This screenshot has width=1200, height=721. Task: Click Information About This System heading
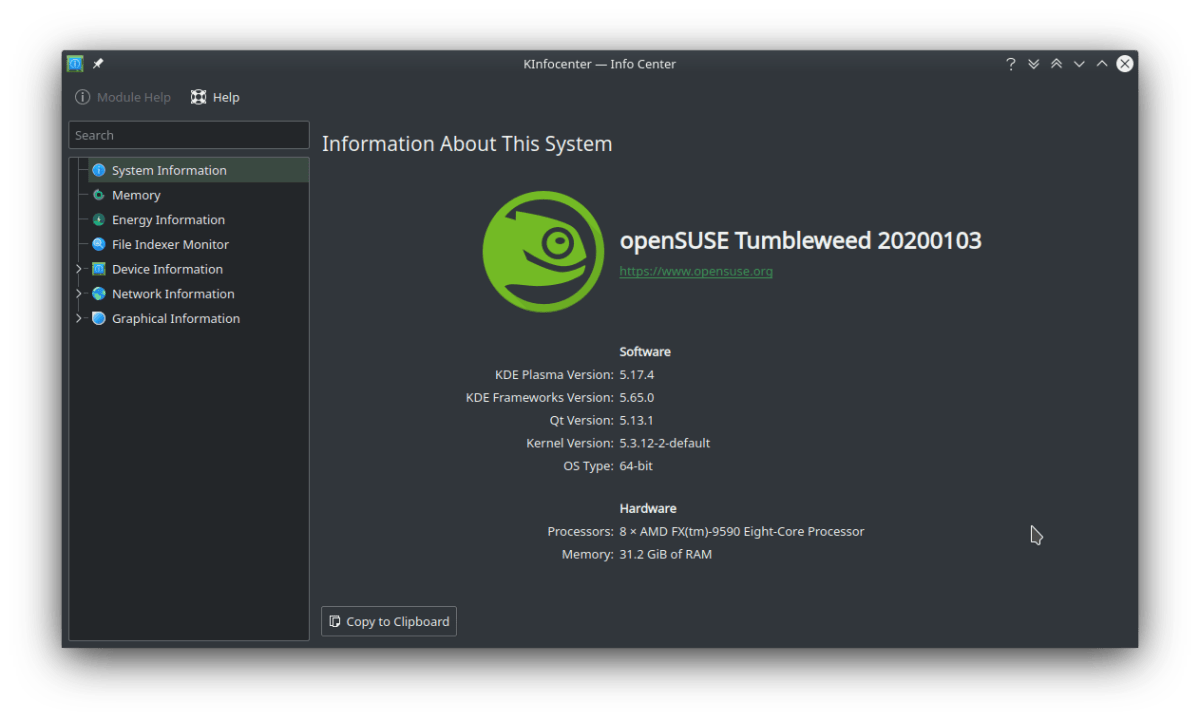[x=467, y=144]
